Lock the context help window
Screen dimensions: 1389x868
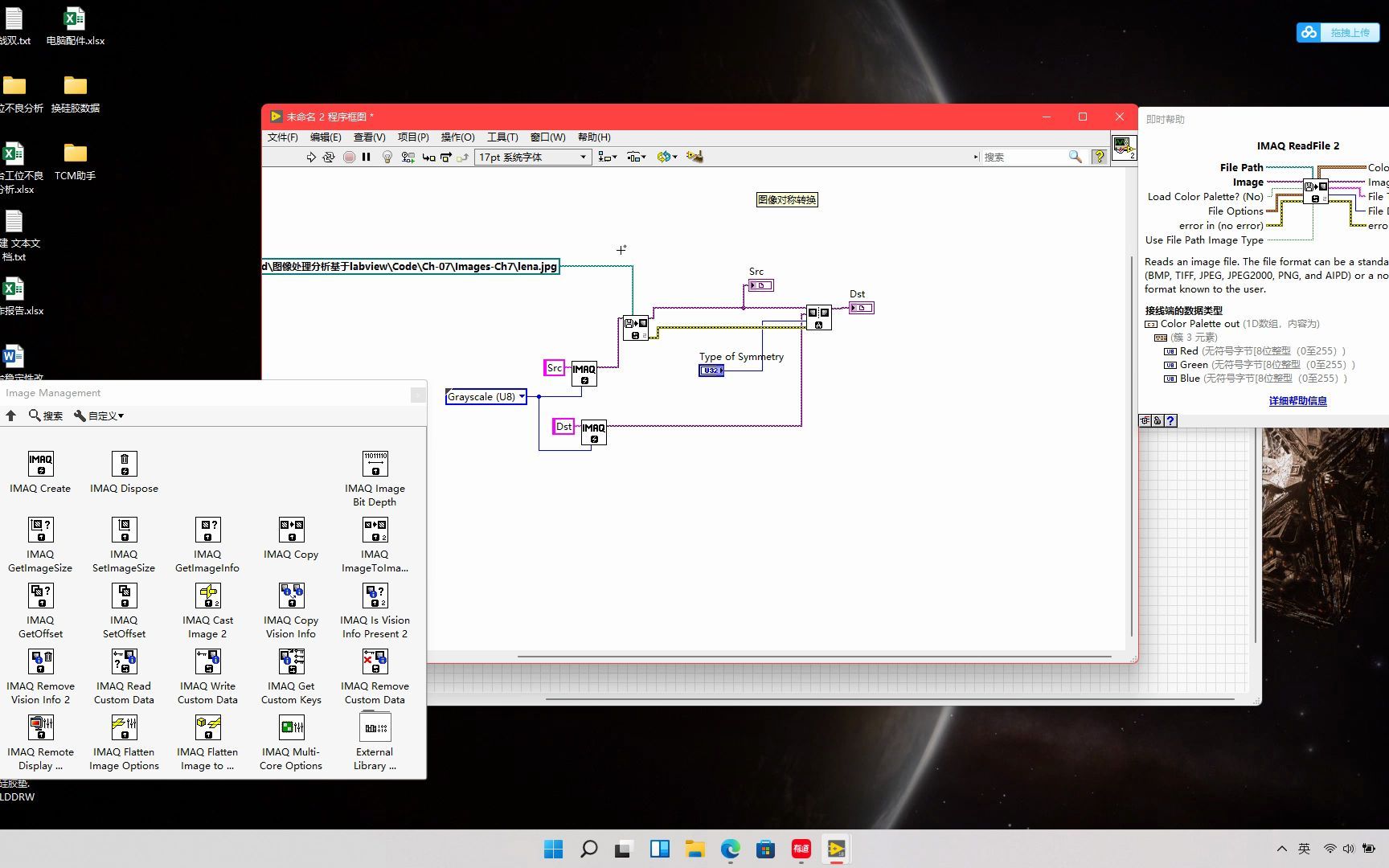(1157, 420)
